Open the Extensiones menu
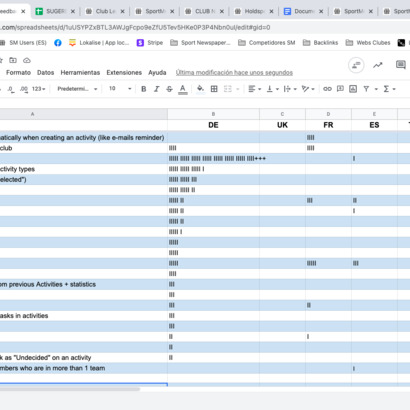Screen dimensions: 410x410 point(124,73)
